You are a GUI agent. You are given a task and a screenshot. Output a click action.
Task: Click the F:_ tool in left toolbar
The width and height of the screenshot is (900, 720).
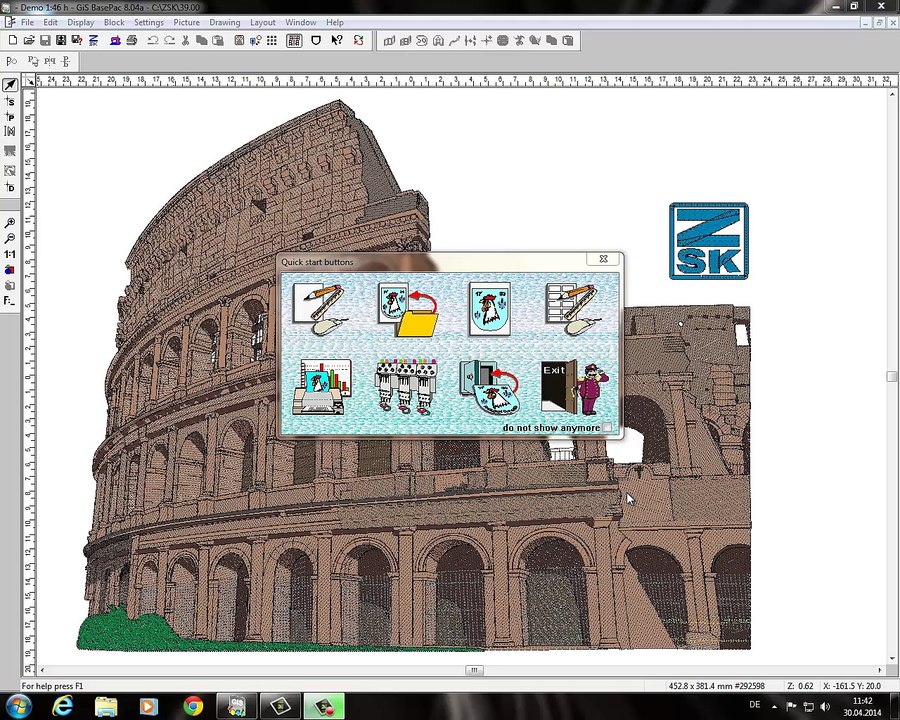click(x=10, y=301)
